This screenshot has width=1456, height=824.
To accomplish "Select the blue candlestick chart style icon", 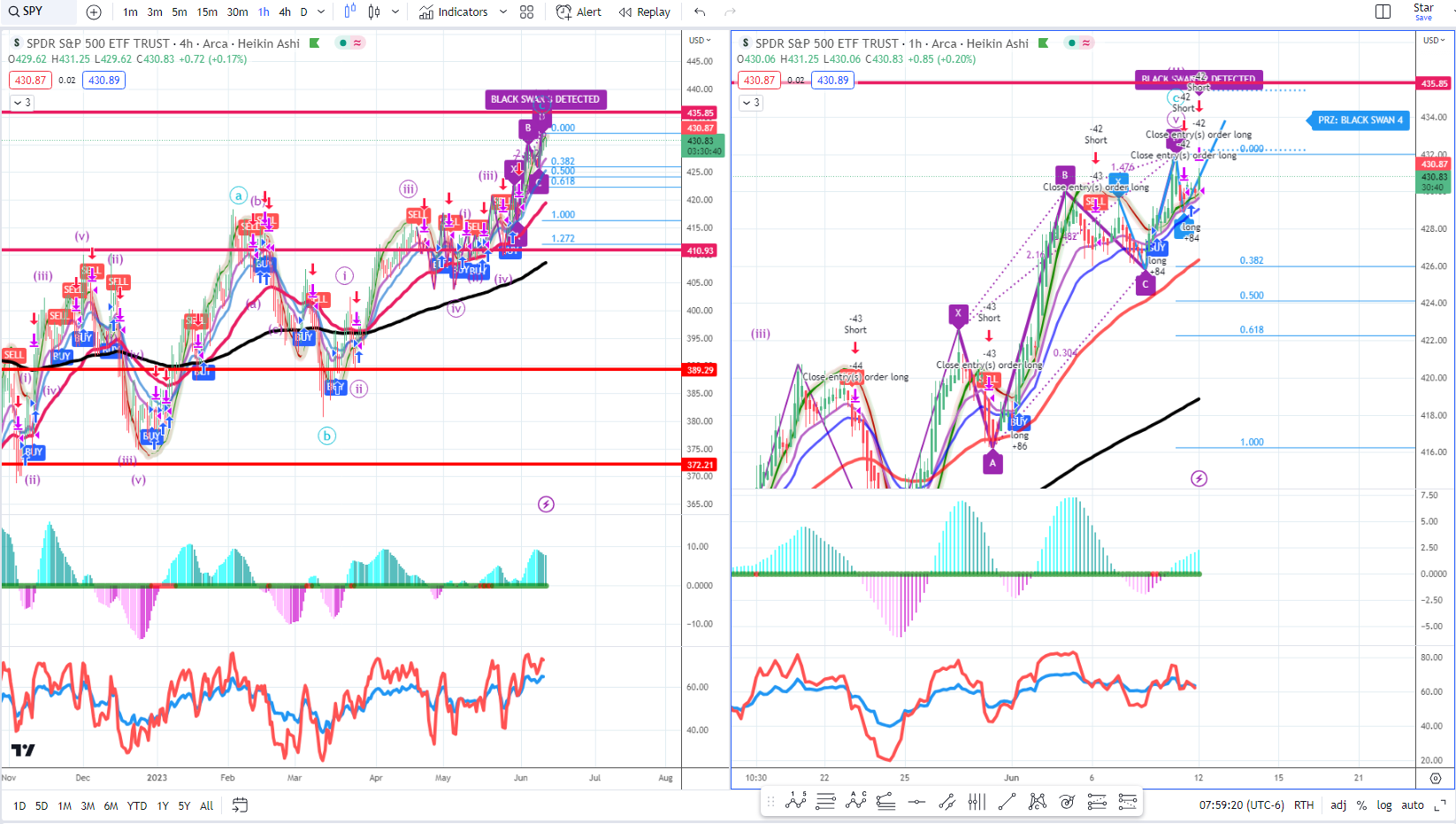I will 349,12.
